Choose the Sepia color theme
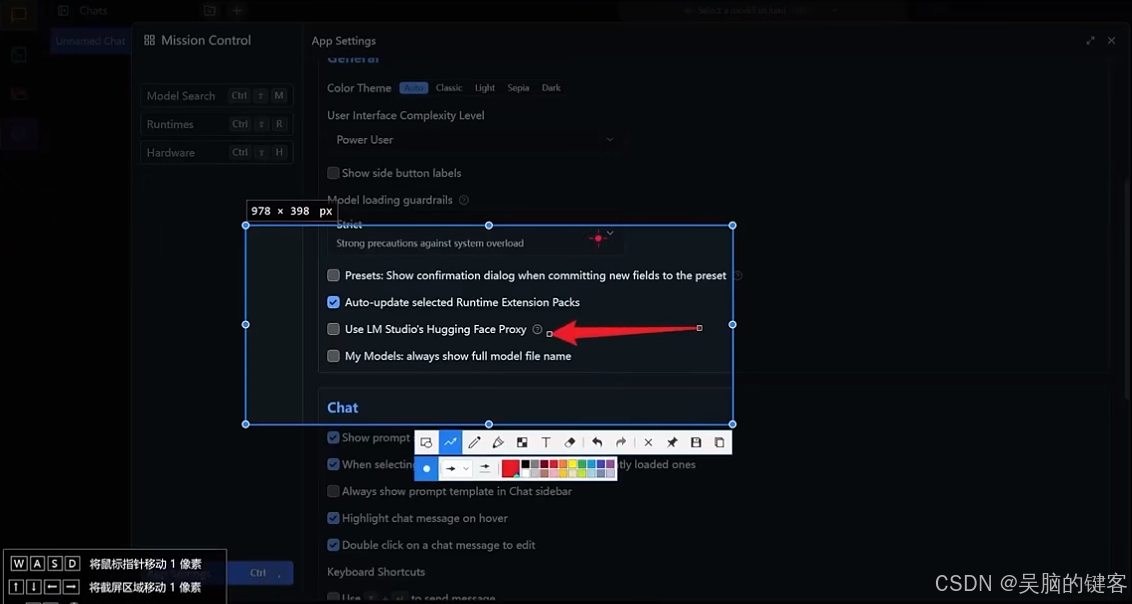 (x=518, y=88)
